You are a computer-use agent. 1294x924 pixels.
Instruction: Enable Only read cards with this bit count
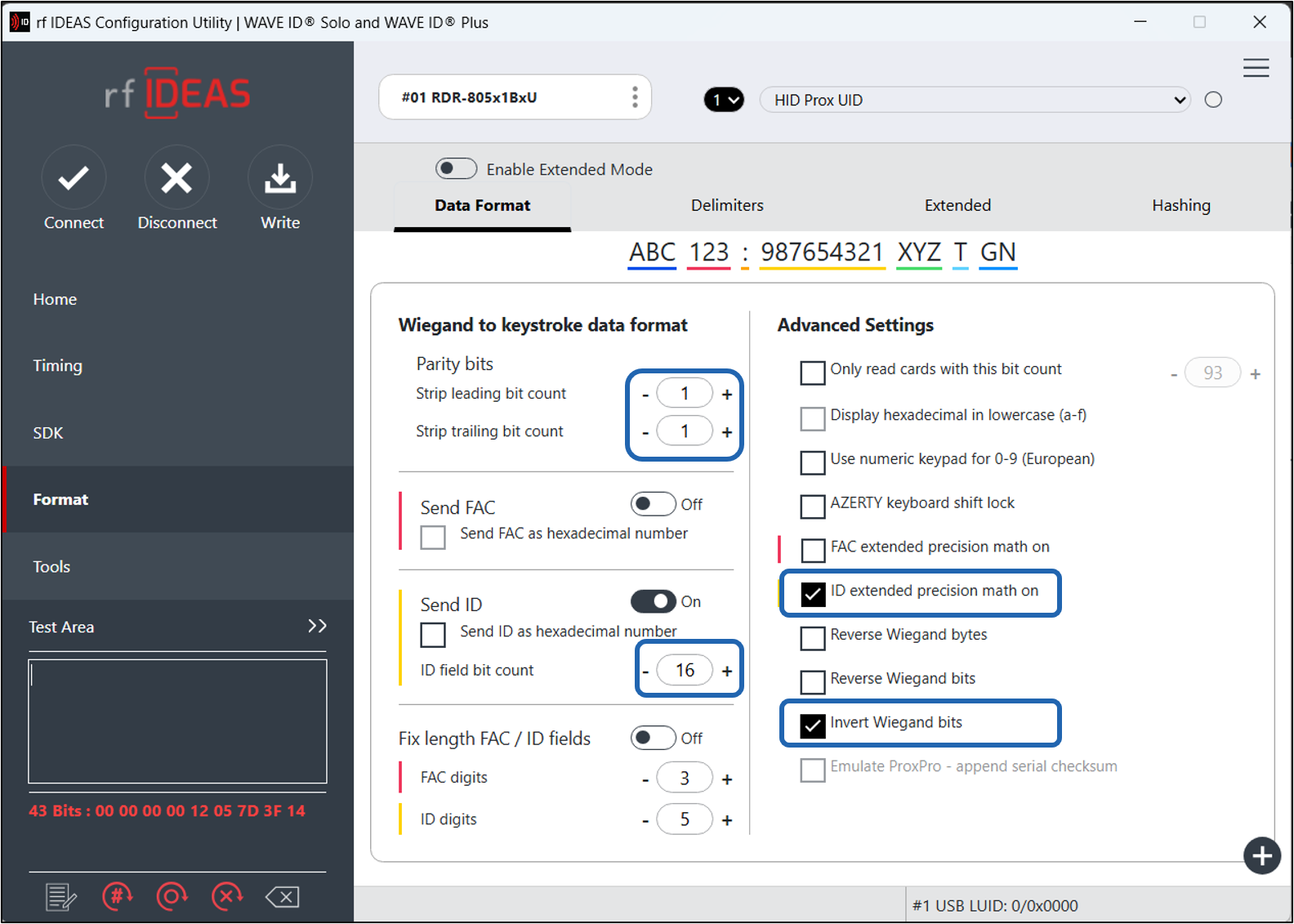813,373
